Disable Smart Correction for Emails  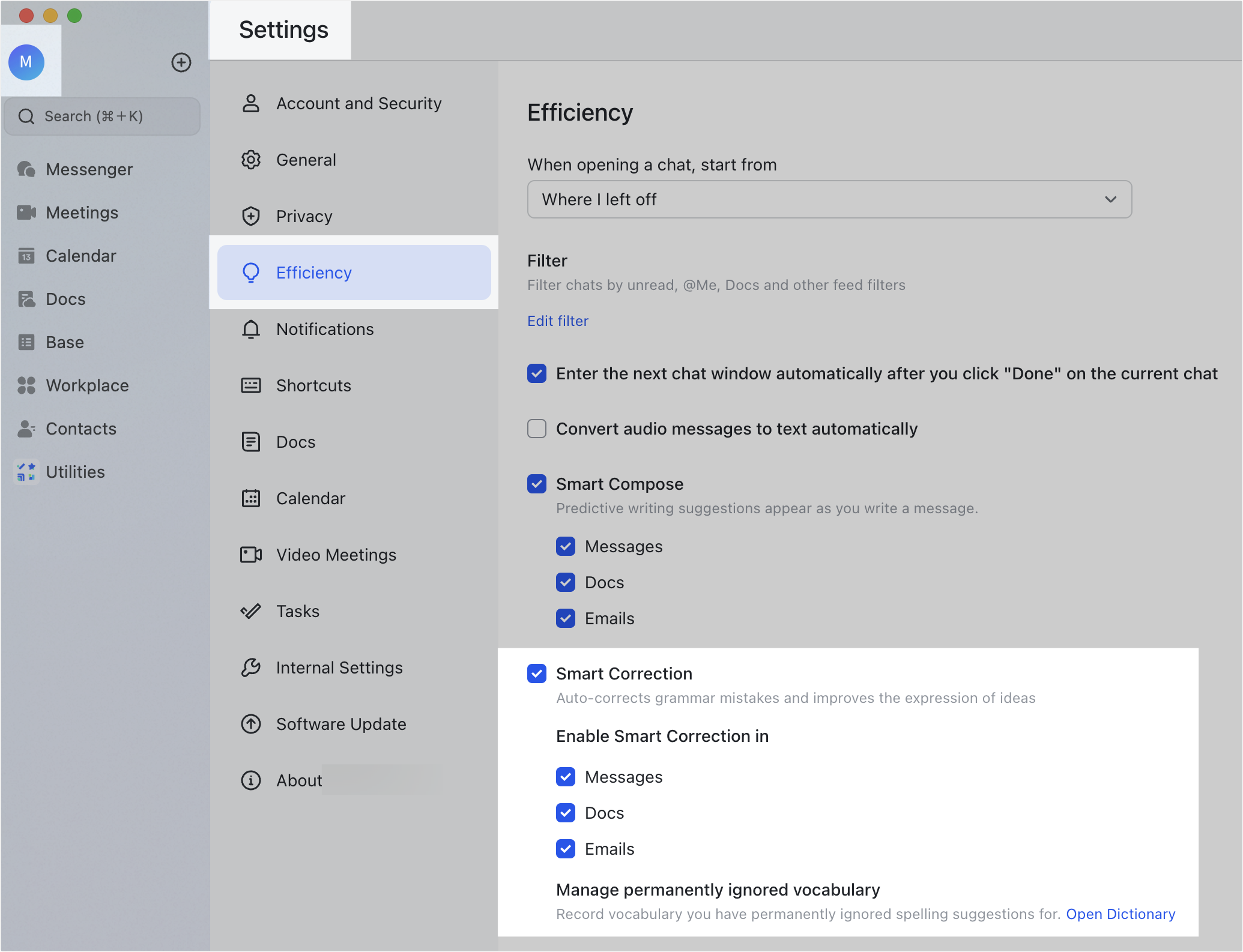pyautogui.click(x=566, y=849)
